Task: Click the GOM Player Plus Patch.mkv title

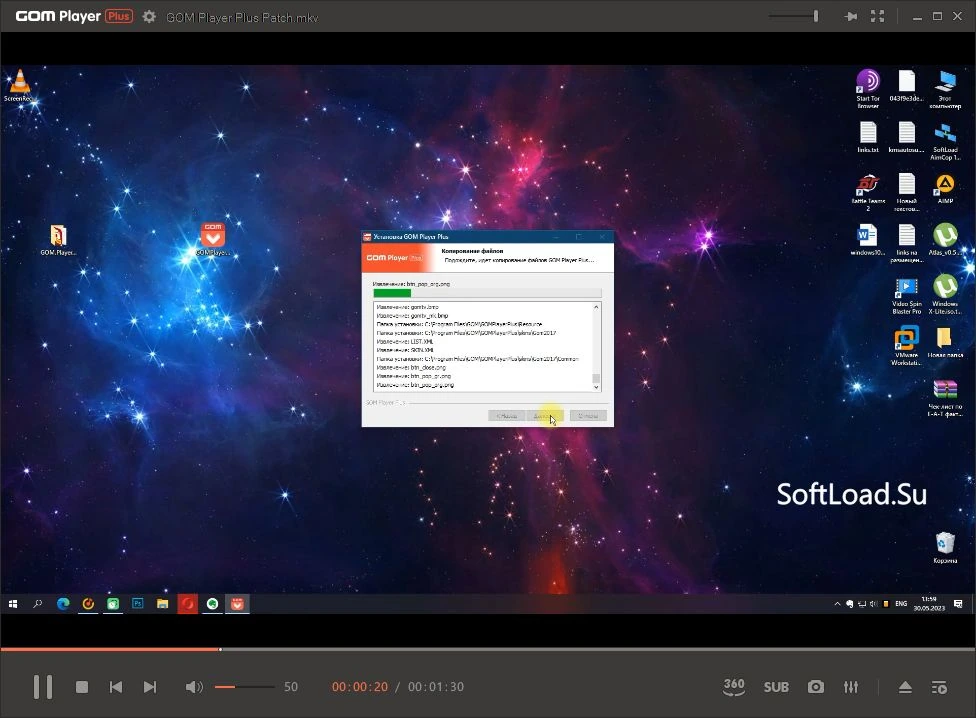Action: click(242, 17)
